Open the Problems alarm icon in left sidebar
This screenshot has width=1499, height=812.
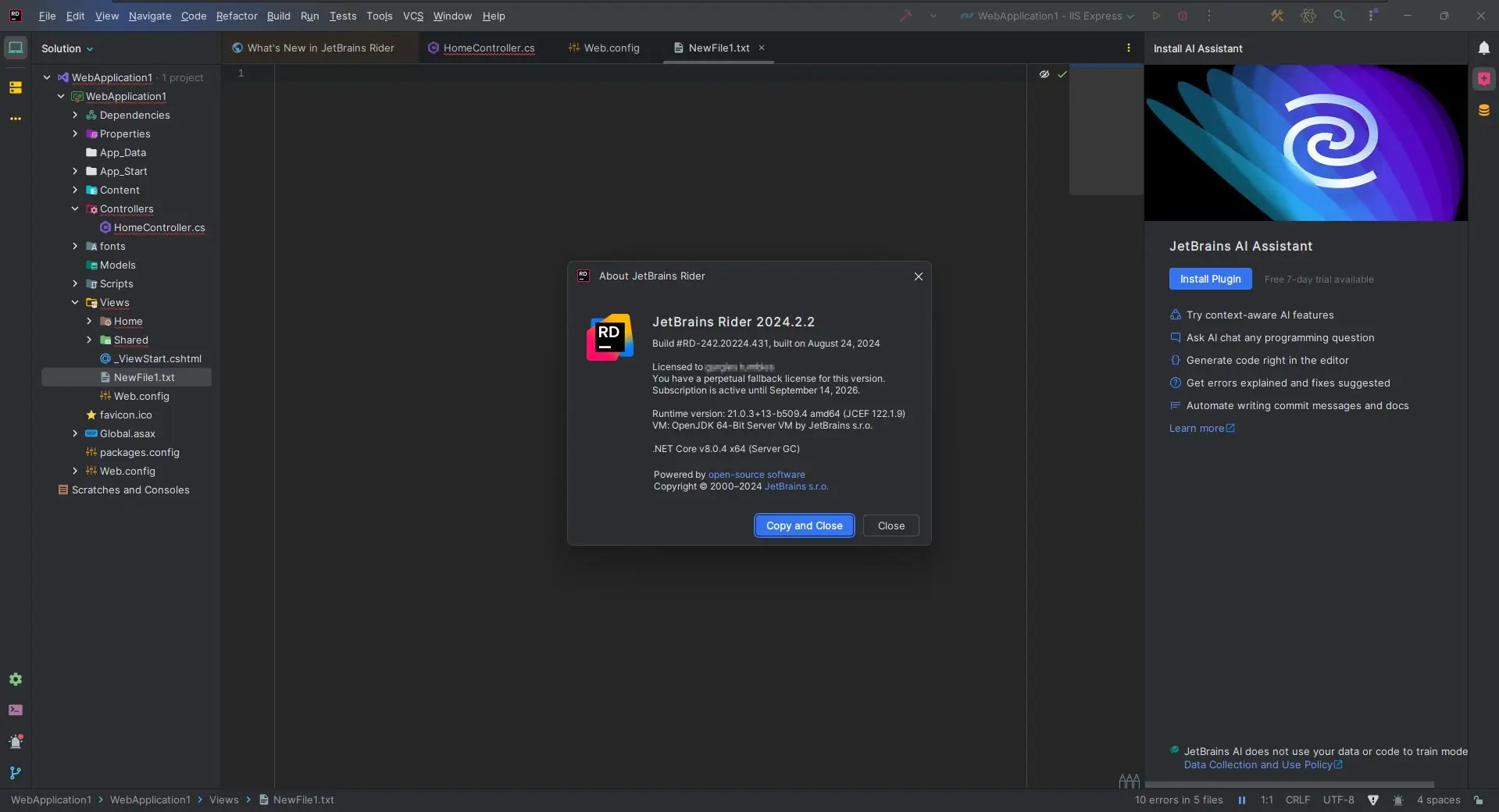click(x=16, y=742)
